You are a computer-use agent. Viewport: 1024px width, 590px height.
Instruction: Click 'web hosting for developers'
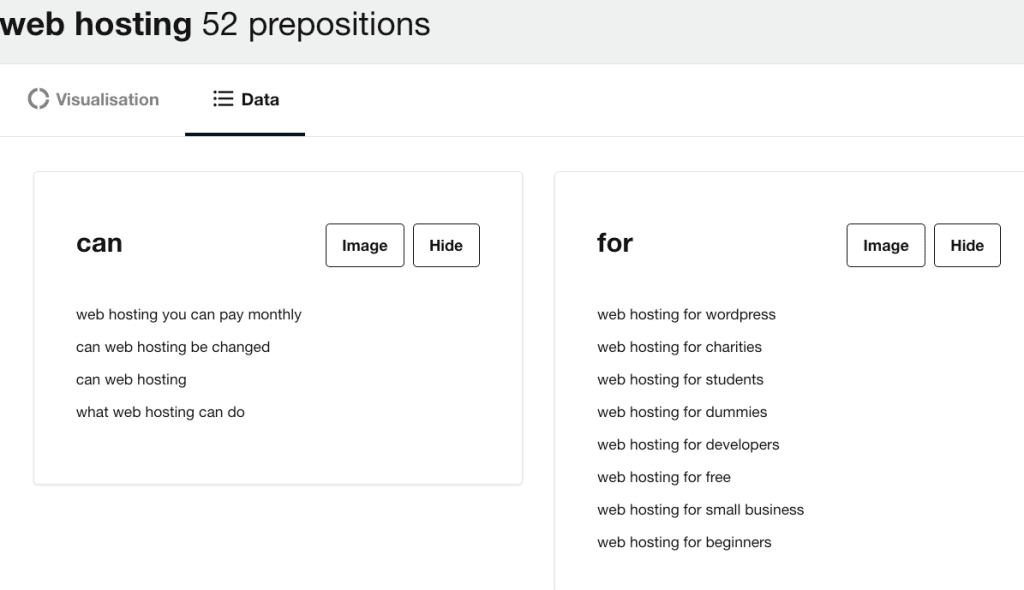688,445
